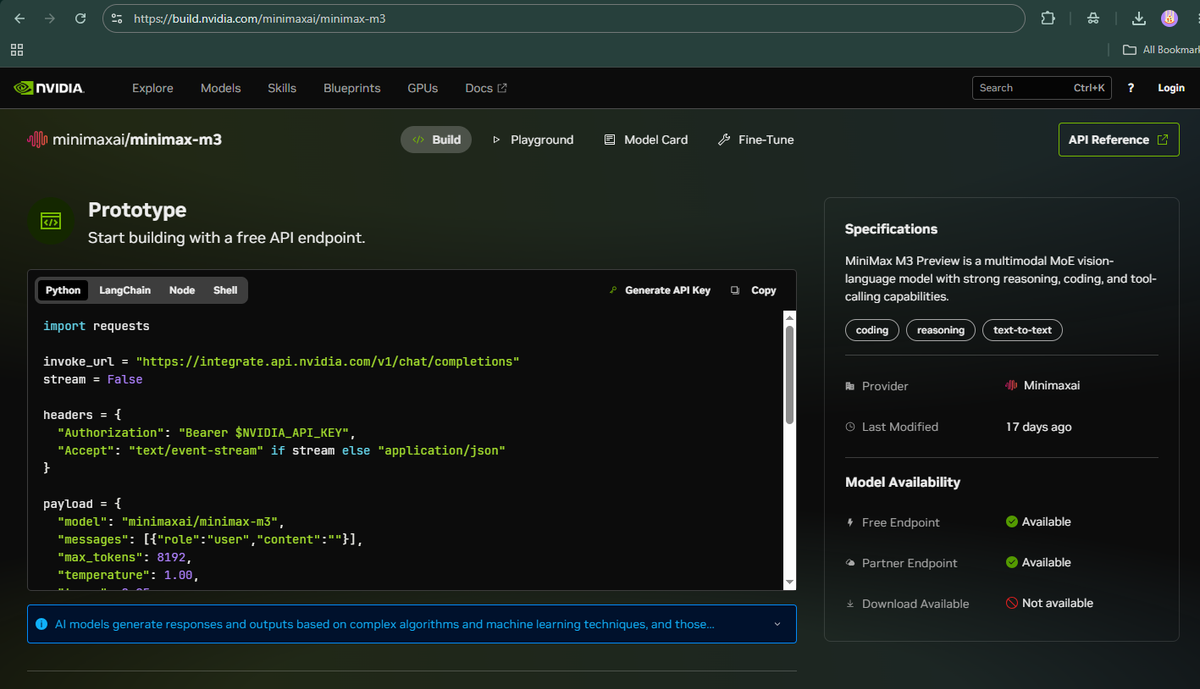Select the Shell code tab
This screenshot has width=1200, height=689.
click(225, 290)
